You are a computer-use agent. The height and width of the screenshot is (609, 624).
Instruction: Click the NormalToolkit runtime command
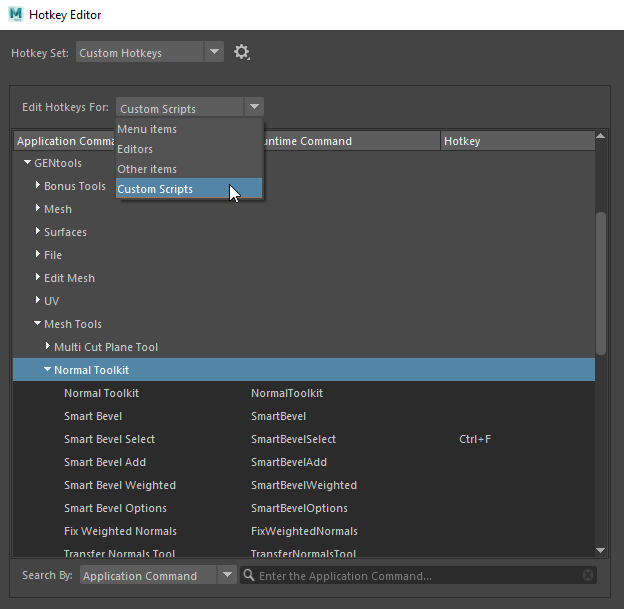(x=287, y=393)
